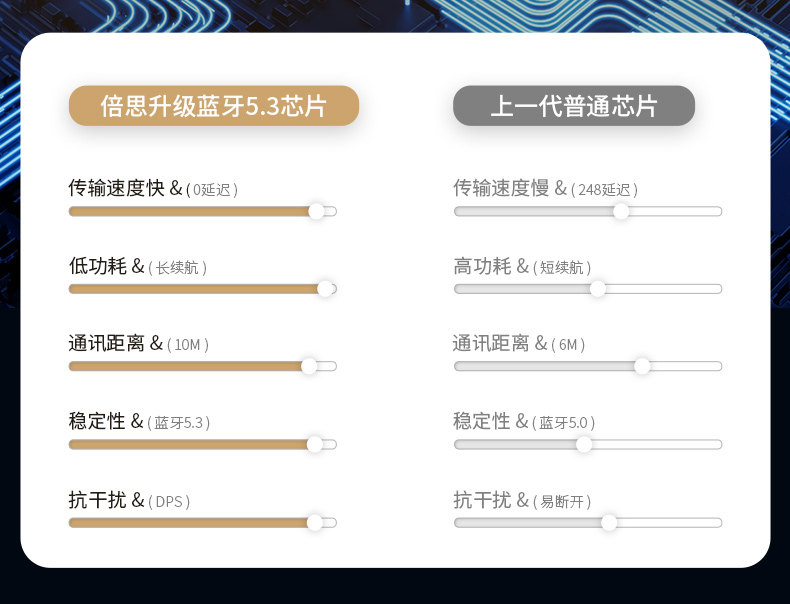Screen dimensions: 790x604
Task: Click the 高功耗 短续航 label
Action: (x=522, y=266)
